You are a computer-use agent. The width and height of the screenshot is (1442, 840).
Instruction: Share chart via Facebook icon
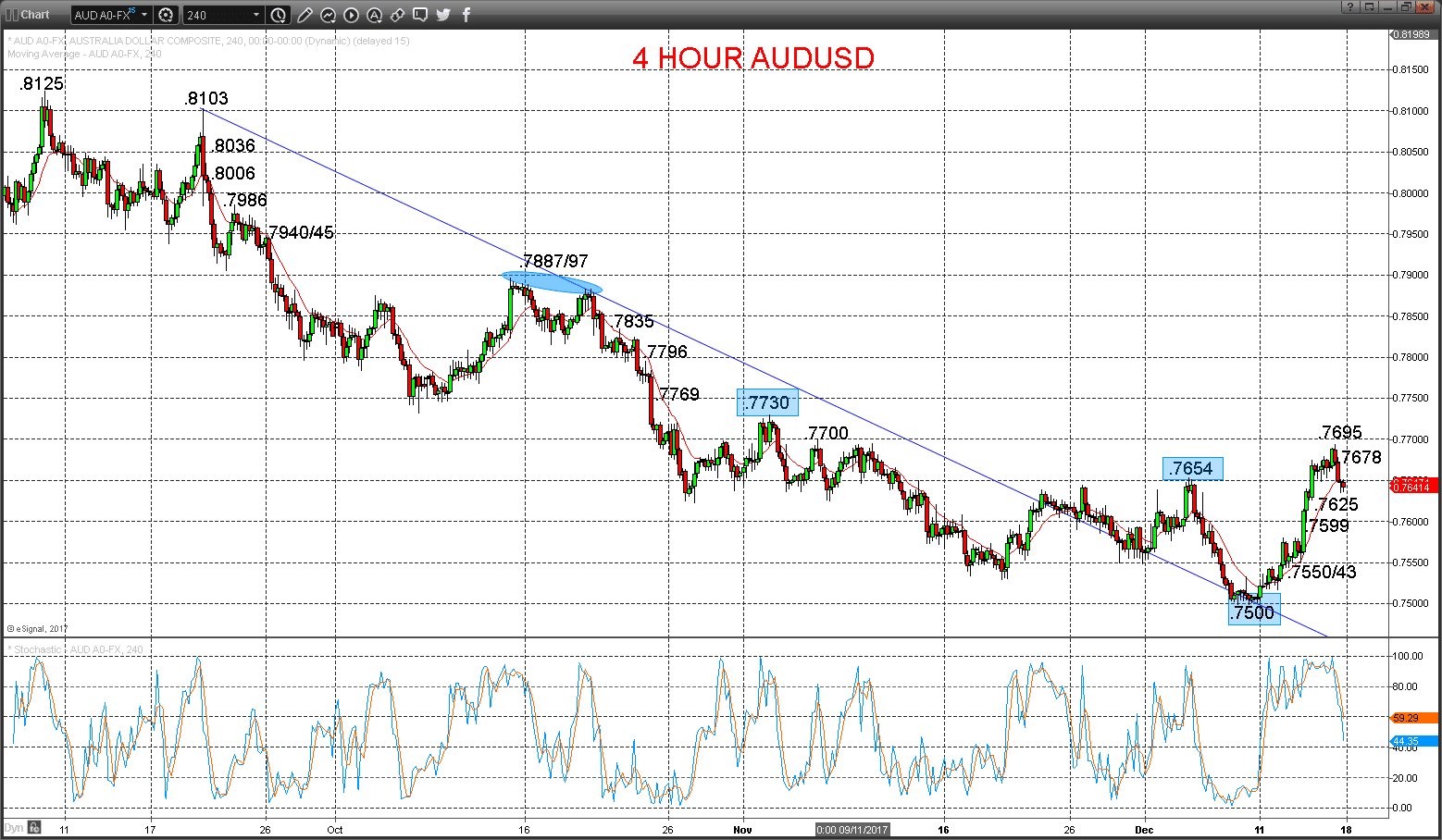pos(466,15)
